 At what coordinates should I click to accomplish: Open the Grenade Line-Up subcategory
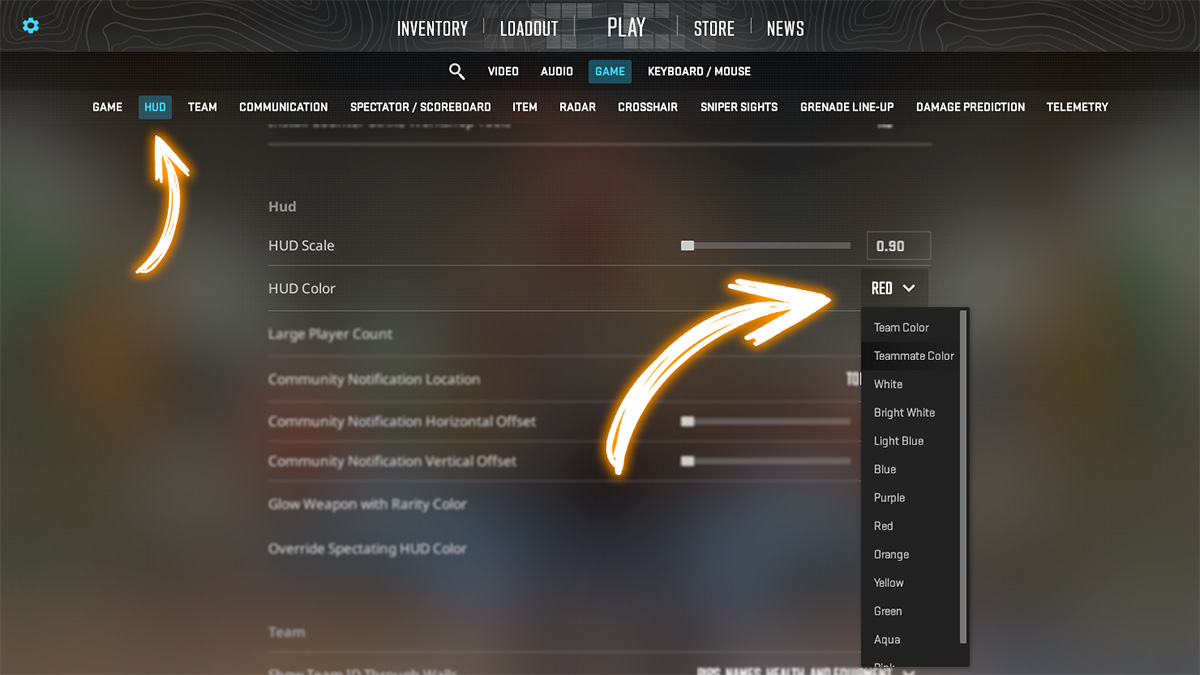[x=847, y=107]
